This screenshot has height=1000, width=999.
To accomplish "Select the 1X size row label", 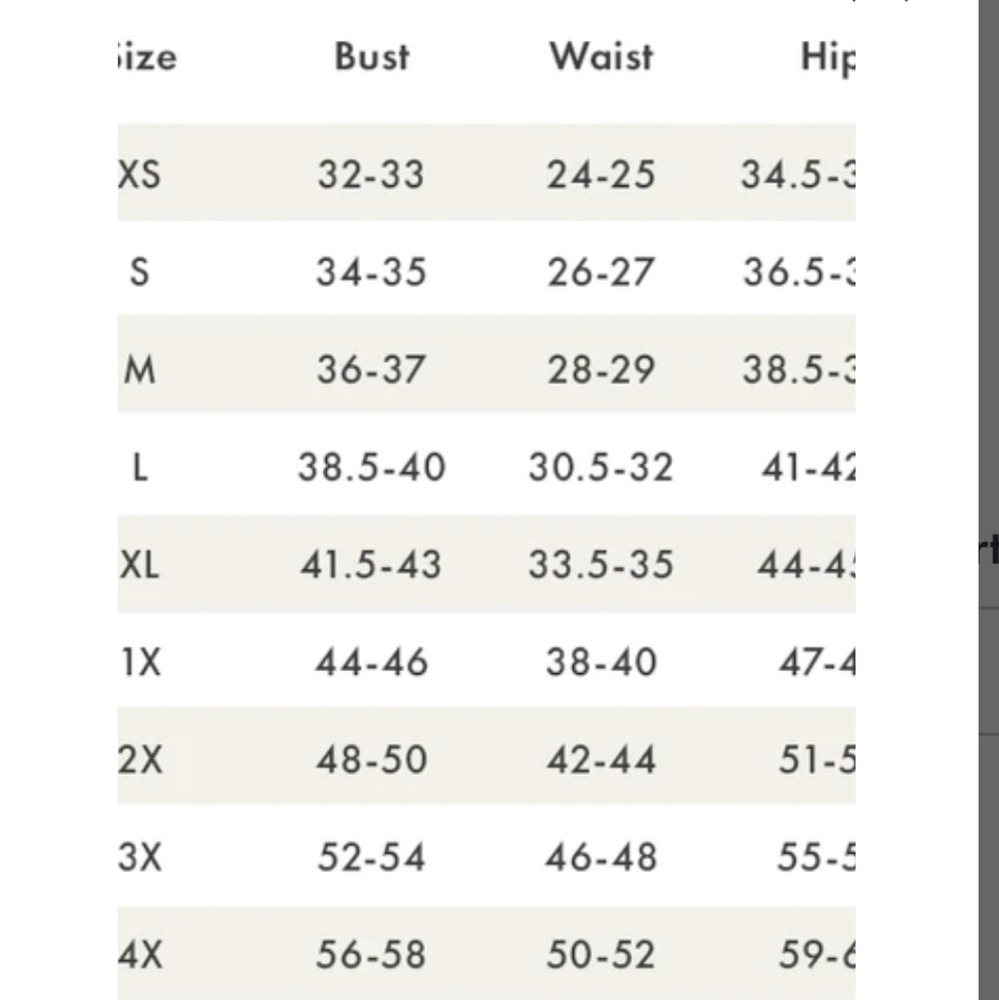I will tap(140, 662).
